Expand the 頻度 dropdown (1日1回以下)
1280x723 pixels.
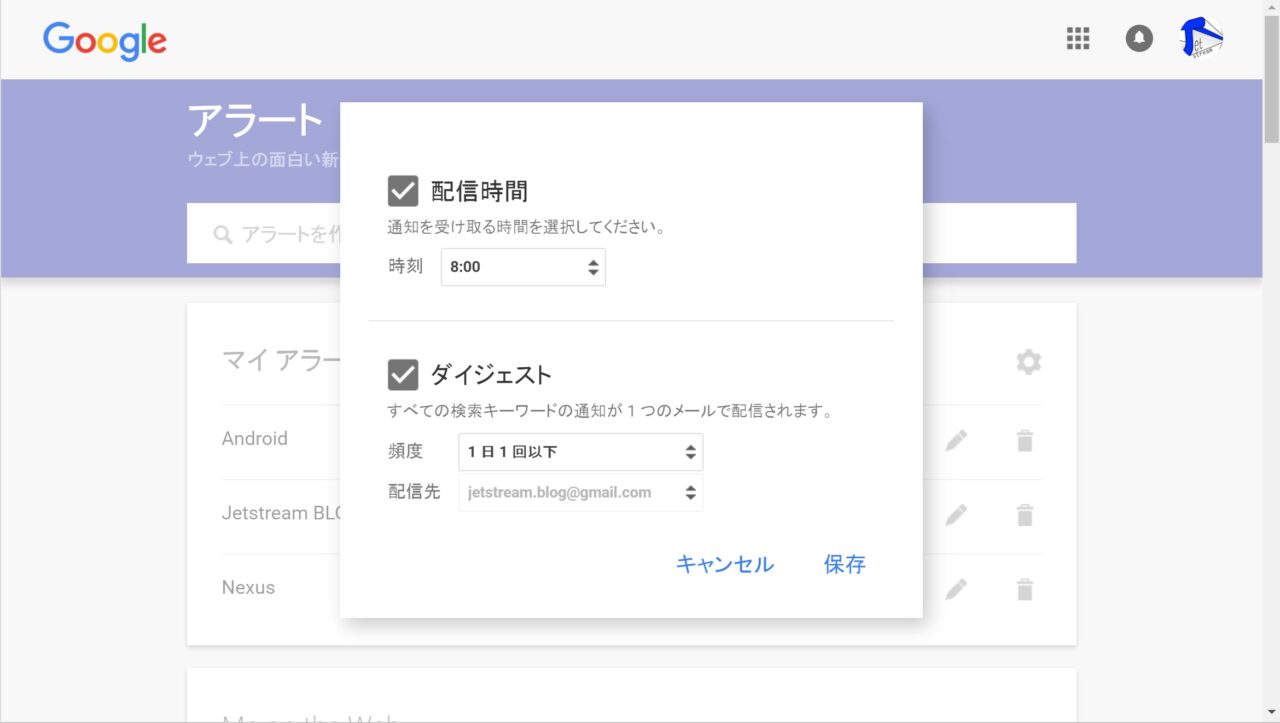[580, 452]
